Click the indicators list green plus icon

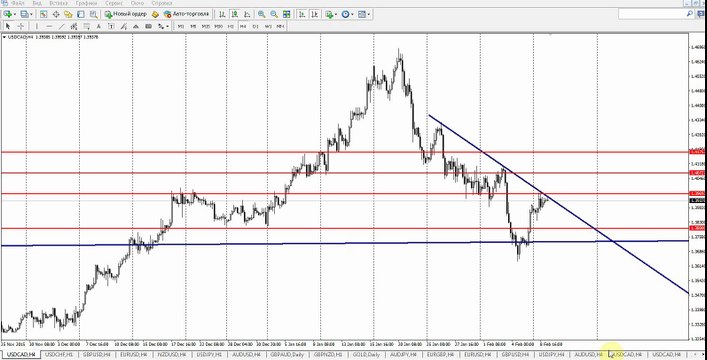(329, 14)
